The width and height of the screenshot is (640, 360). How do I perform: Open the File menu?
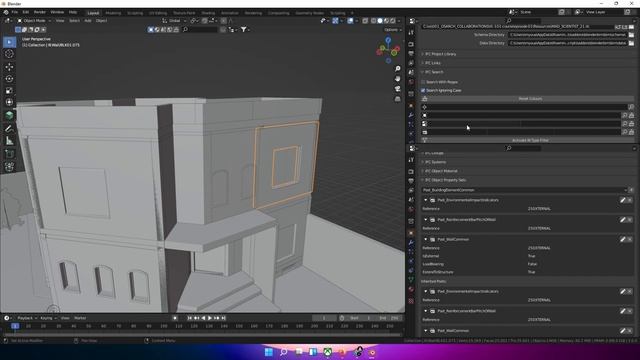[15, 12]
